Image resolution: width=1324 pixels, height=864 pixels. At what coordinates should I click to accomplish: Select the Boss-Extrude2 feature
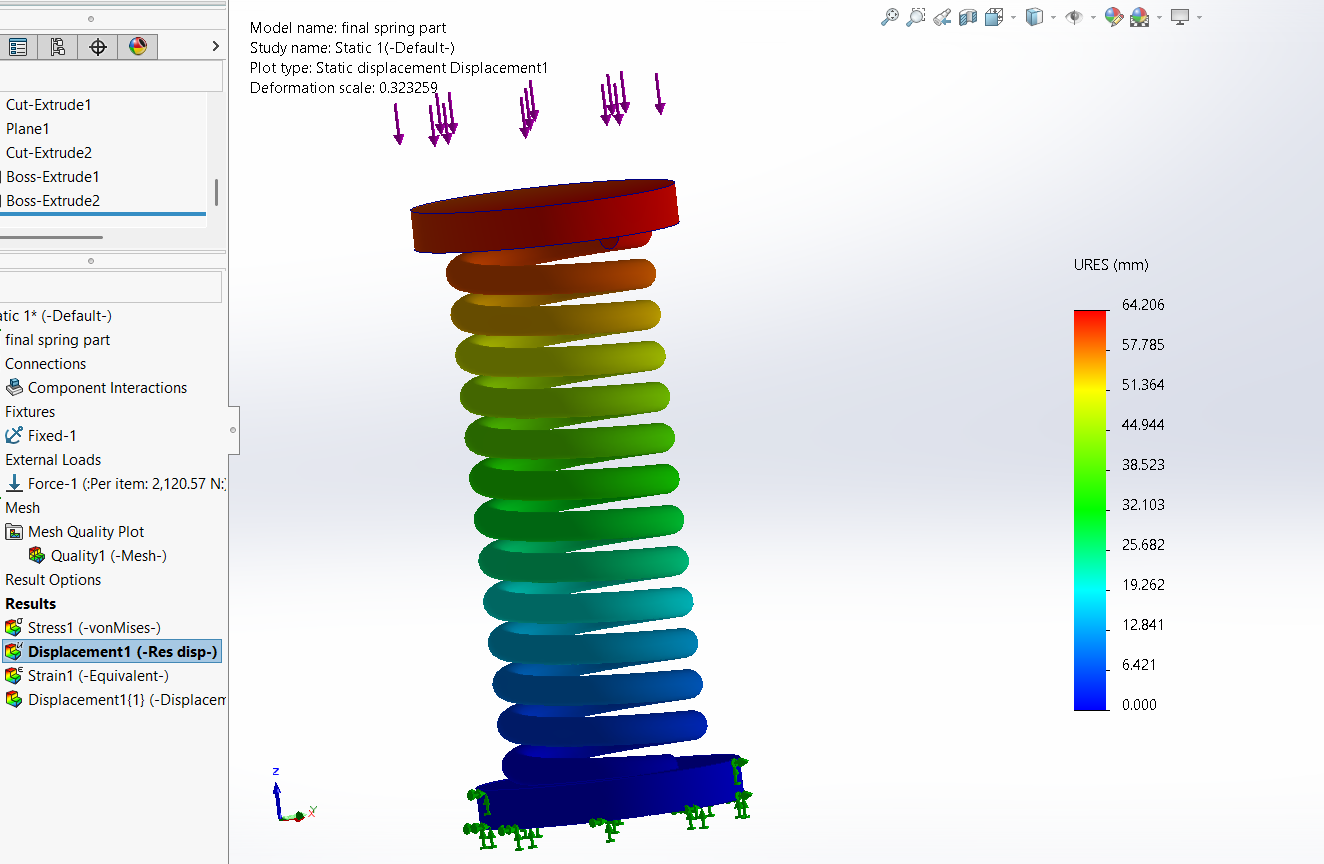(53, 201)
